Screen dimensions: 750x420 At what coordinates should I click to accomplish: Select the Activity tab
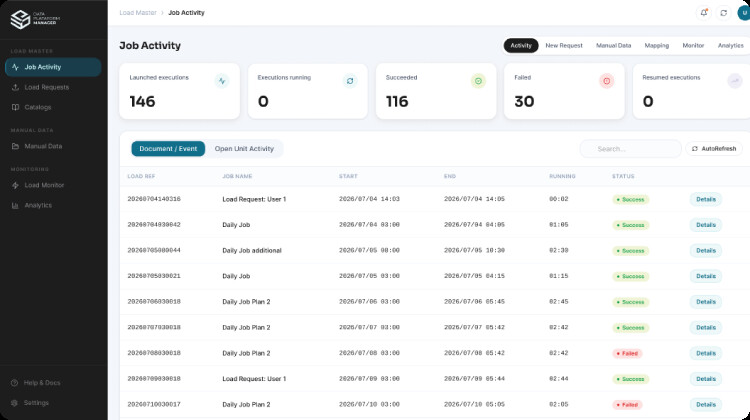pos(521,45)
